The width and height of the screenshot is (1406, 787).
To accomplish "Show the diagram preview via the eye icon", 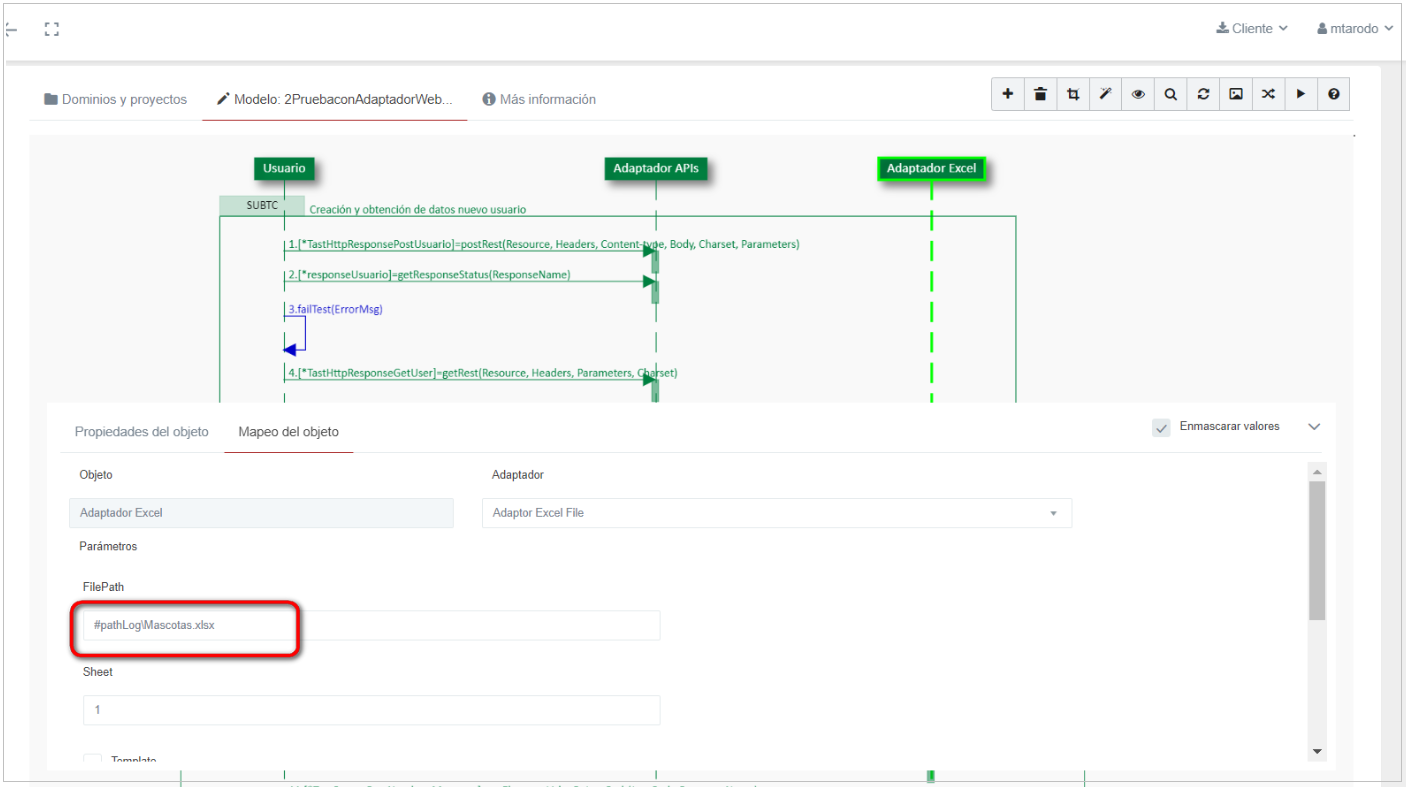I will coord(1138,93).
